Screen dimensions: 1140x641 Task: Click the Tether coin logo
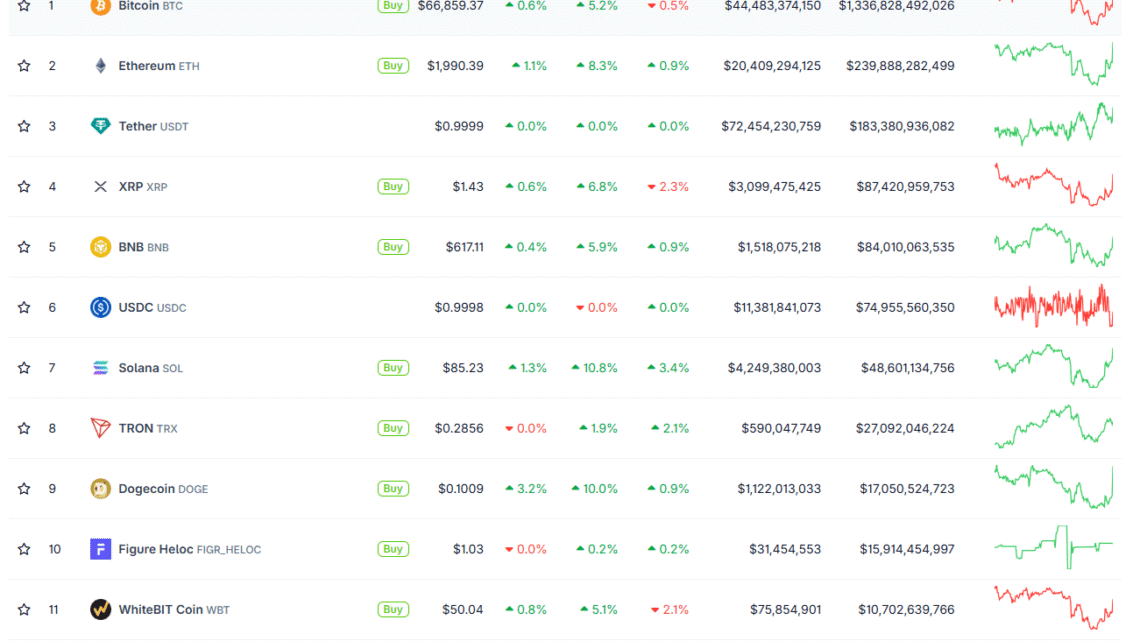click(x=100, y=126)
